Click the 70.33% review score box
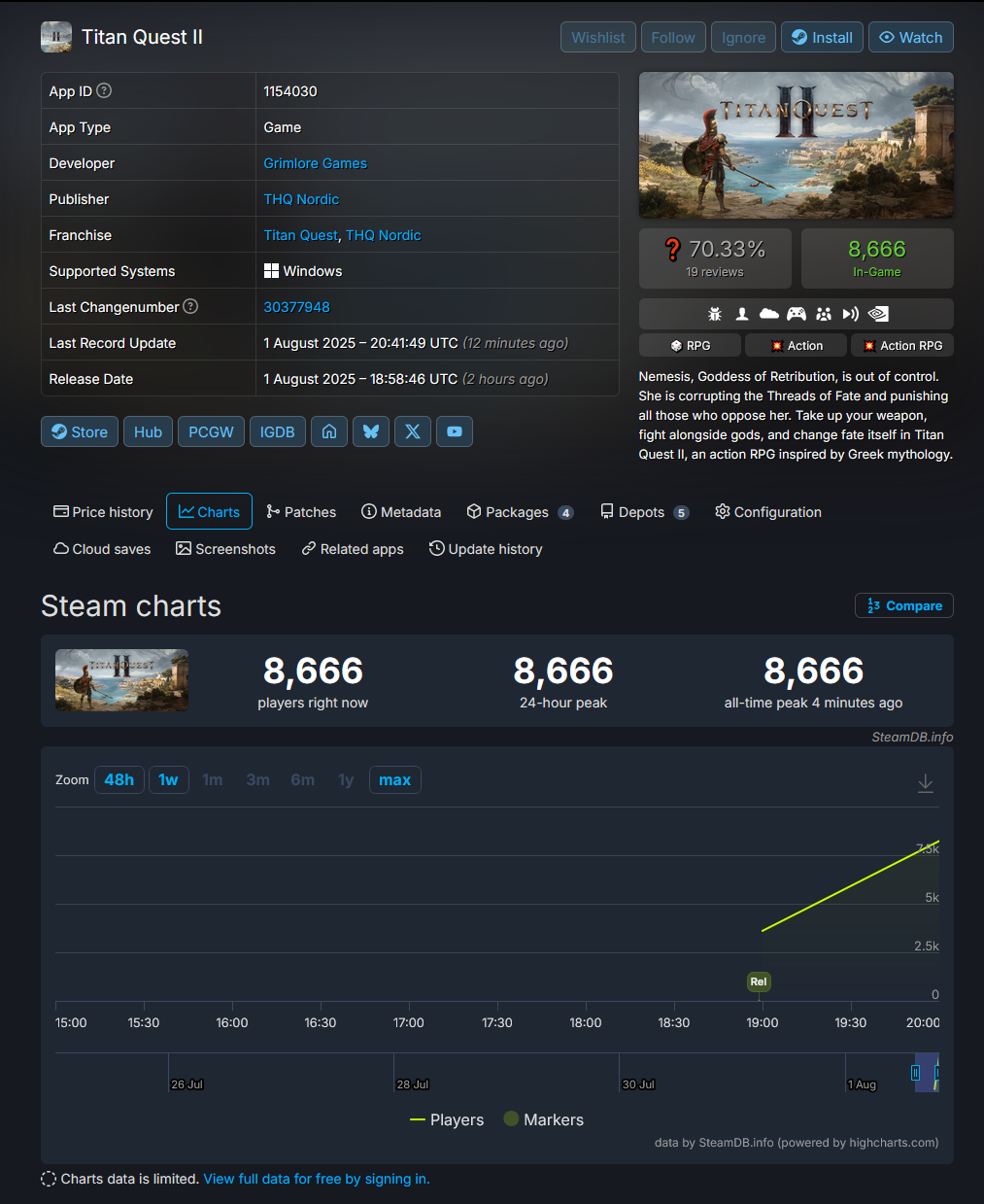Screen dimensions: 984x1204 715,258
